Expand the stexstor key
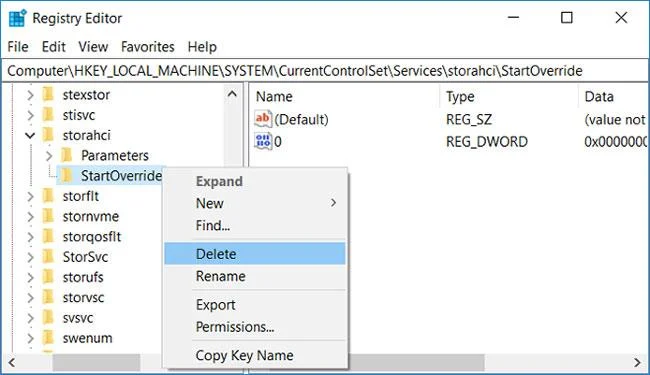650x375 pixels. coord(30,95)
